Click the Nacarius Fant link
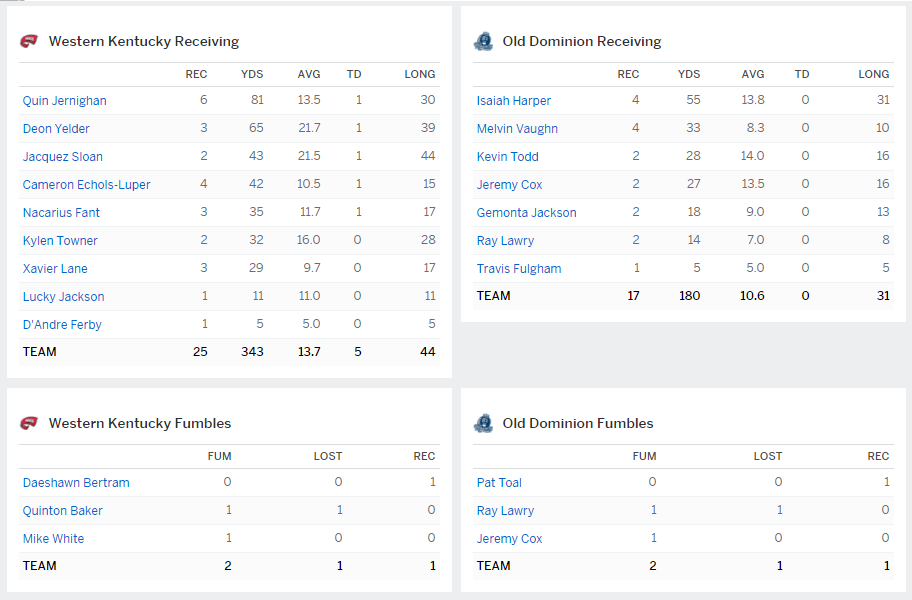 click(x=61, y=213)
